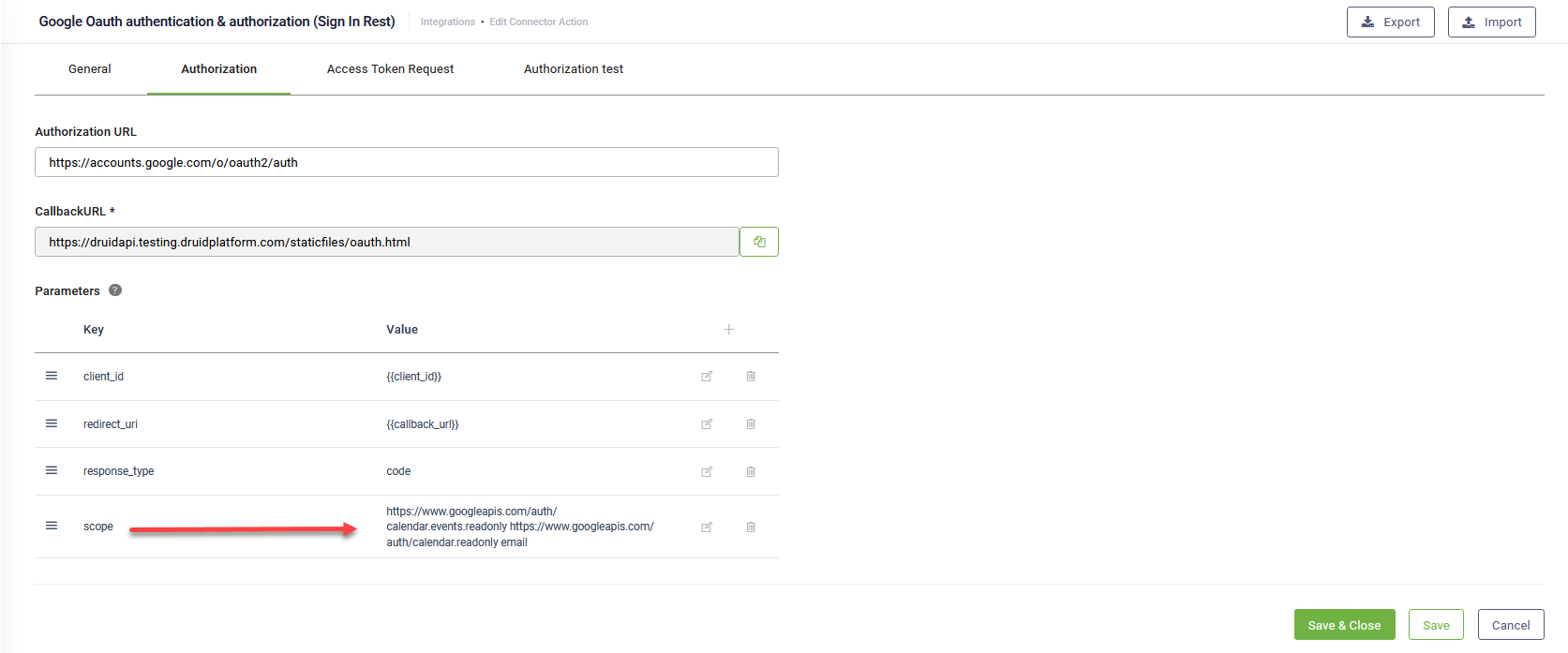
Task: Select the {{callback_url}} value cell
Action: 423,424
